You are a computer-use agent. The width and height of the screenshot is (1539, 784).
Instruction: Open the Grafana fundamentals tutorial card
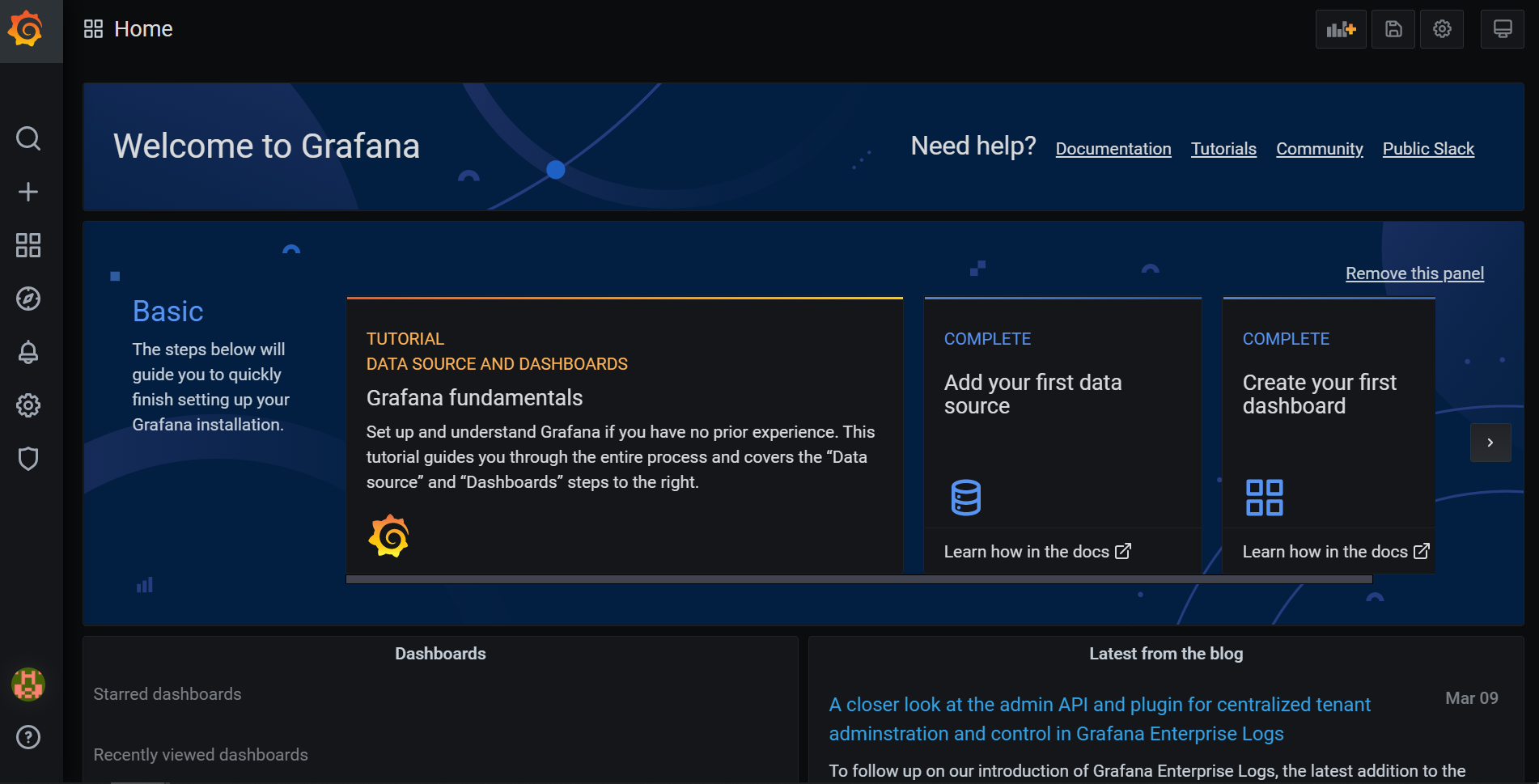[x=625, y=435]
